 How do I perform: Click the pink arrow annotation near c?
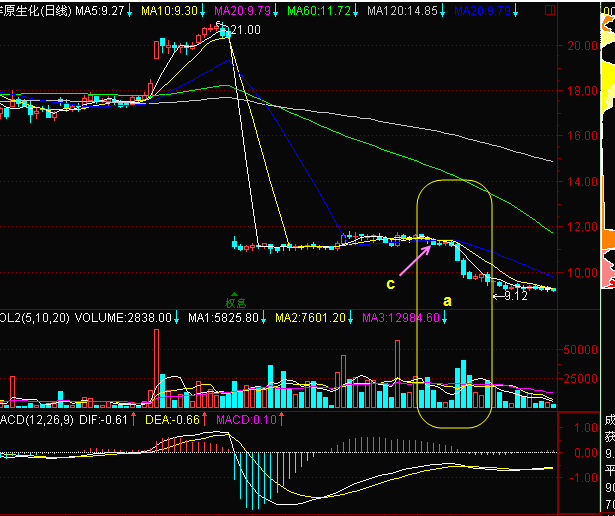pyautogui.click(x=414, y=259)
